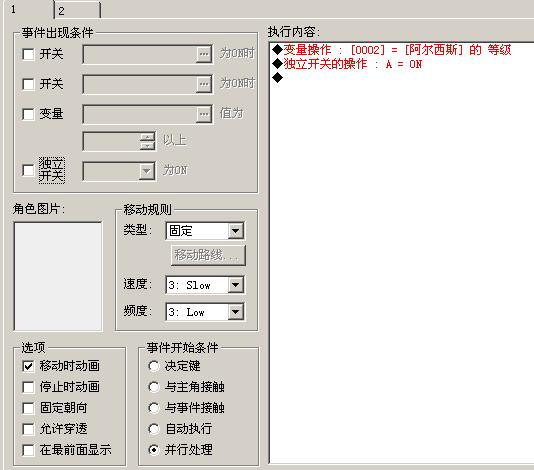Select the empty diamond command line

278,78
